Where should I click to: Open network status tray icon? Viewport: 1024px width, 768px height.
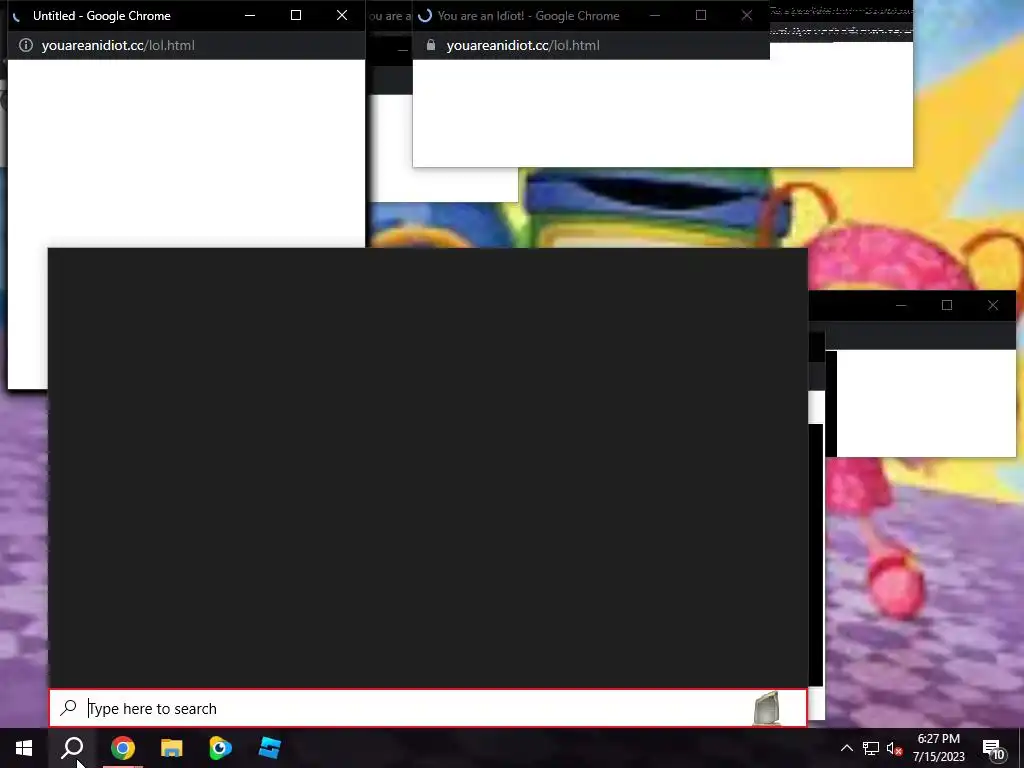[871, 749]
